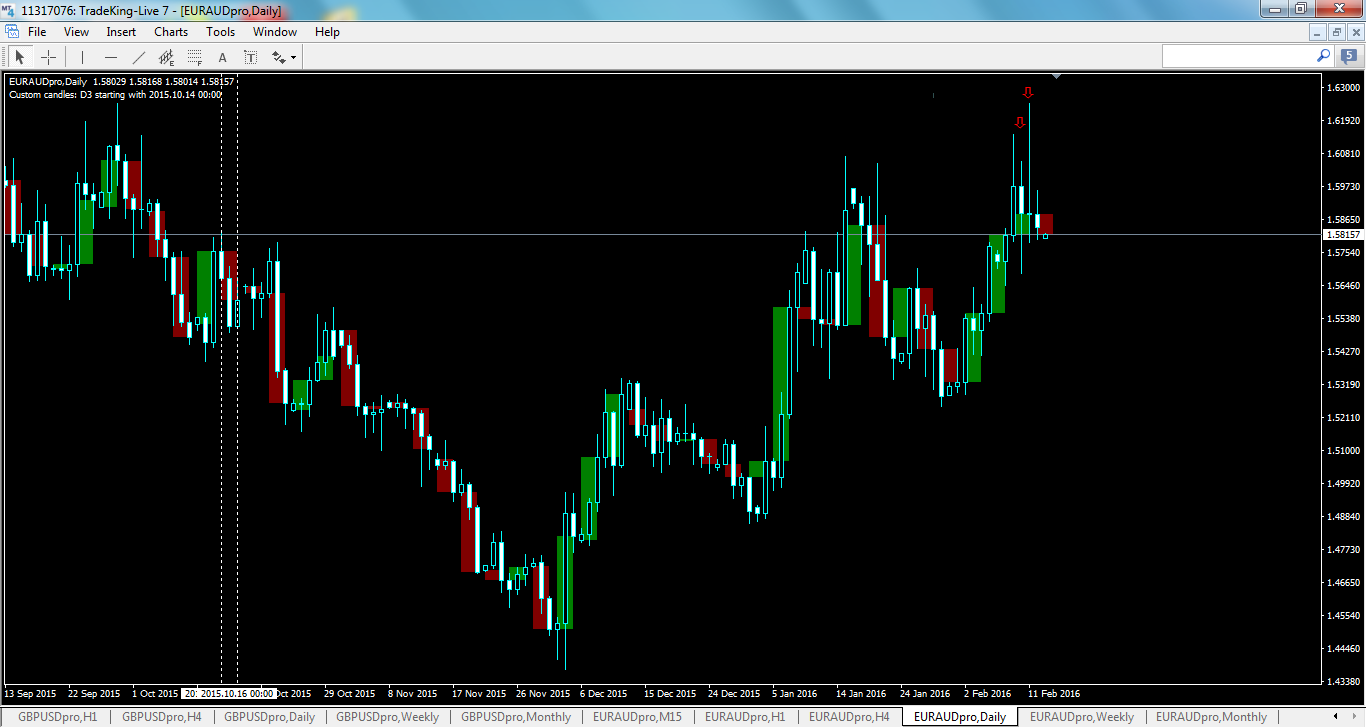Open the View menu

click(x=76, y=32)
